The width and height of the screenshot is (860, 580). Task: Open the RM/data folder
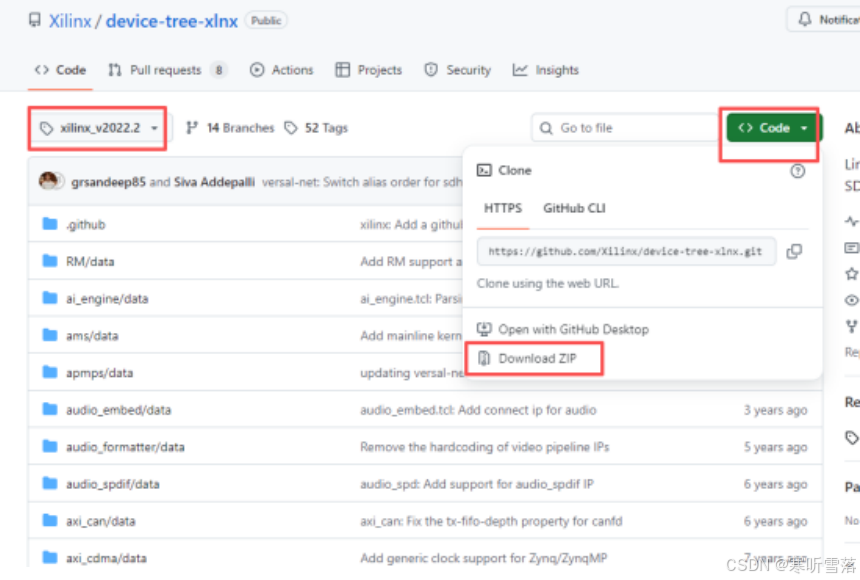90,262
